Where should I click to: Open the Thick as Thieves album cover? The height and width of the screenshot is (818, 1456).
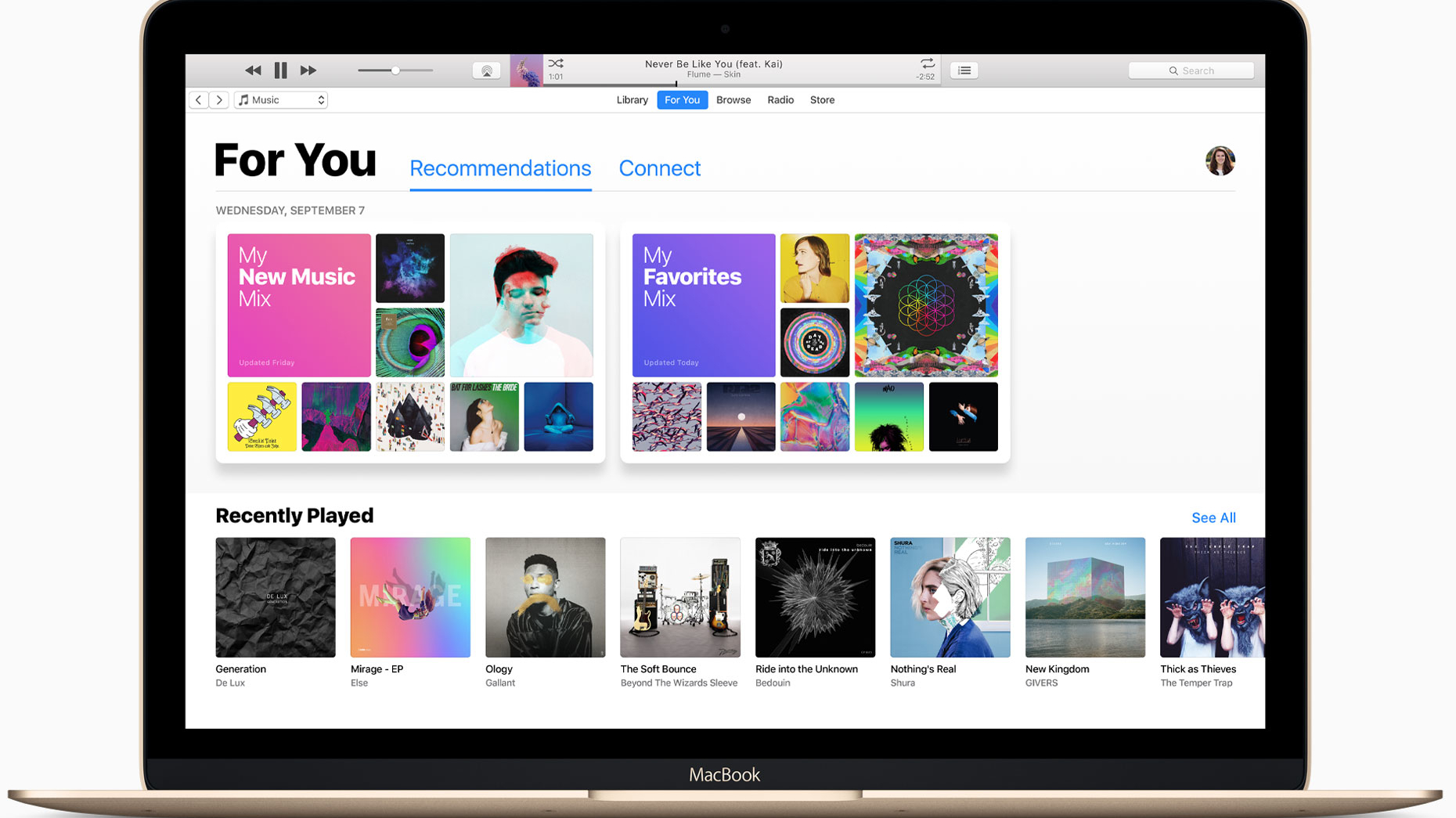[1213, 597]
